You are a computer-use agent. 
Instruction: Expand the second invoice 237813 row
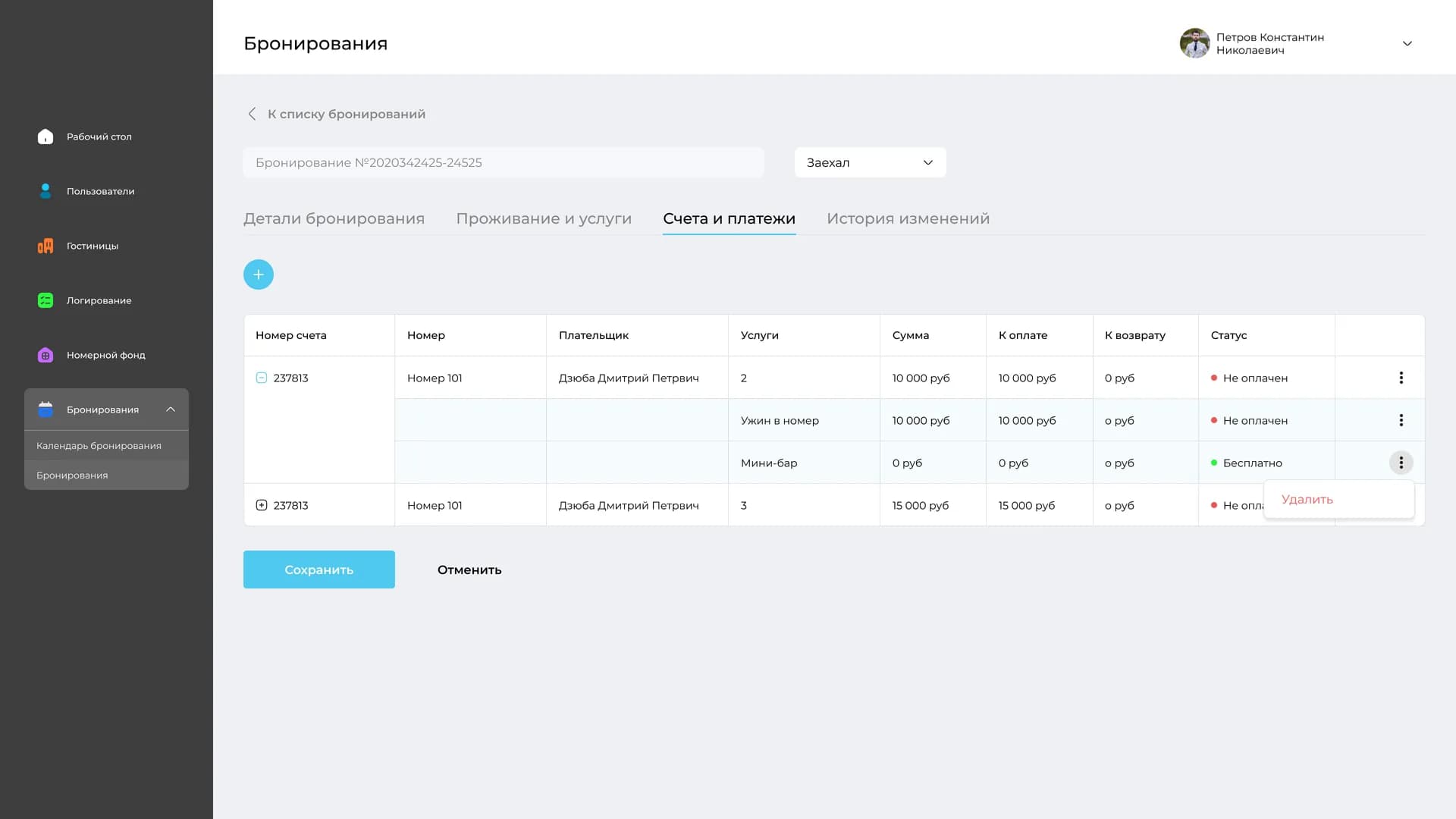click(x=262, y=505)
